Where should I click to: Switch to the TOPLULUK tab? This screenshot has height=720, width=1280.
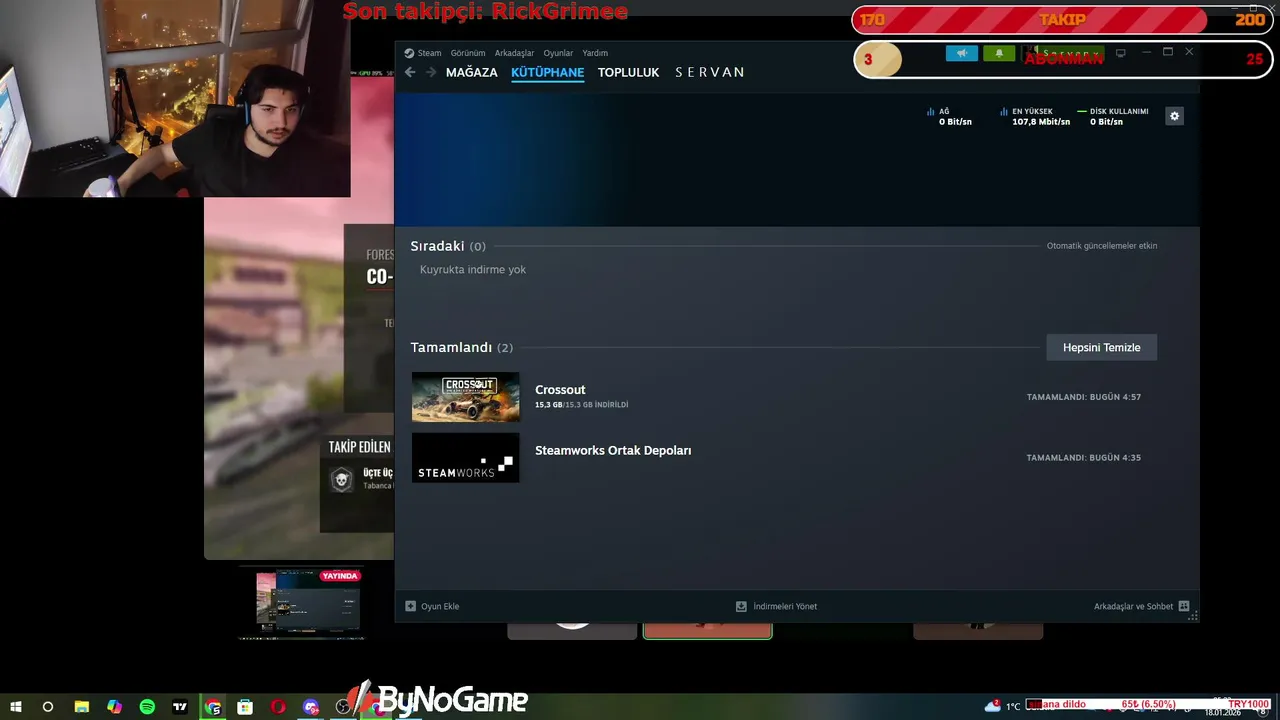(628, 72)
